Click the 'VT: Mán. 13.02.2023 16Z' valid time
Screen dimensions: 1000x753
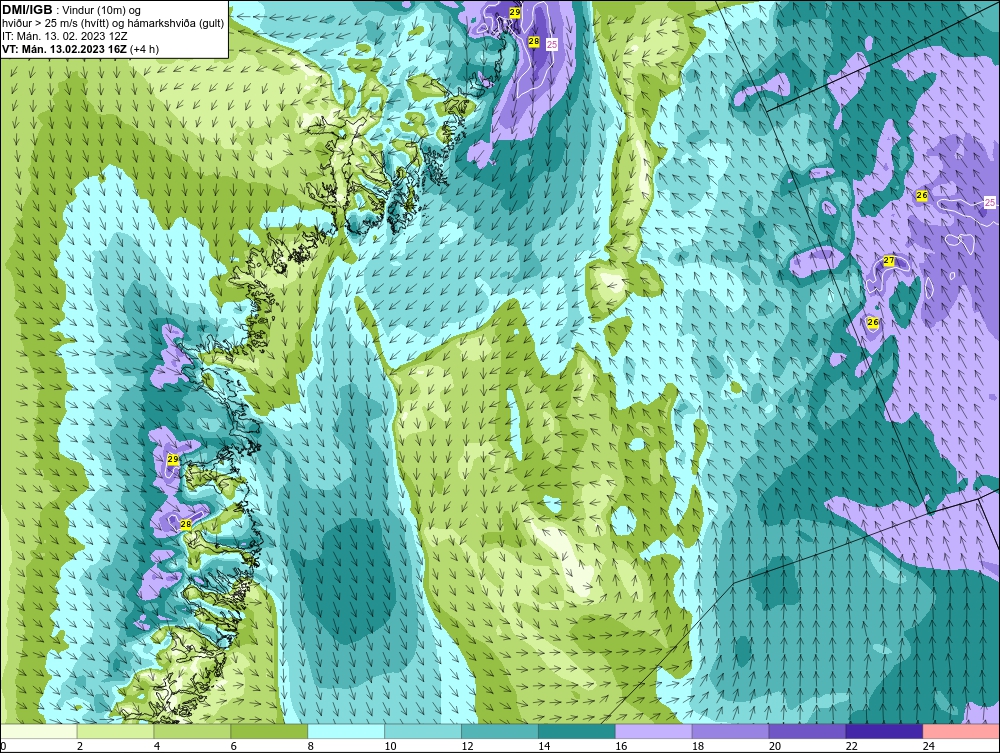click(64, 49)
